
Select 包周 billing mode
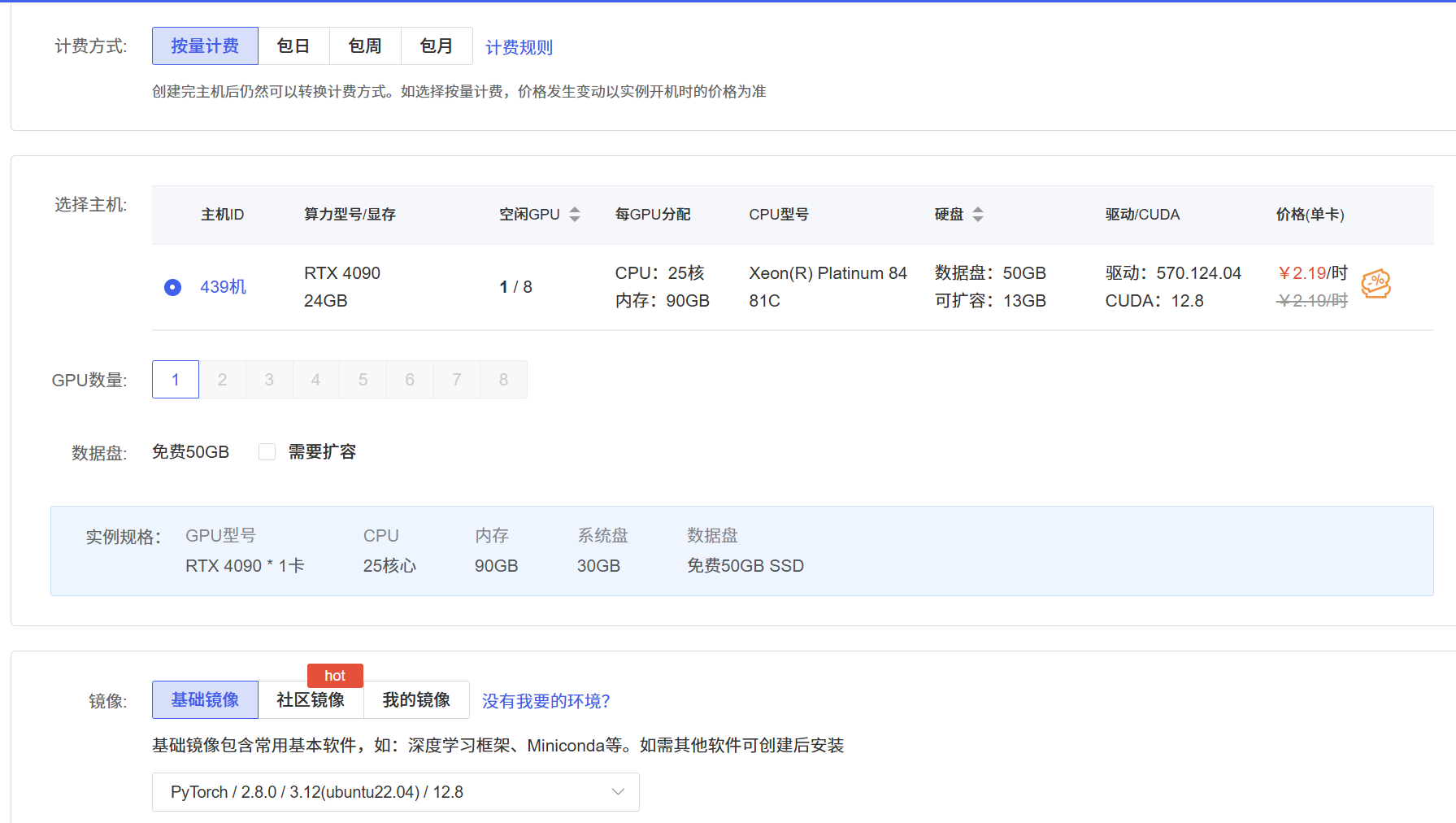[x=365, y=46]
